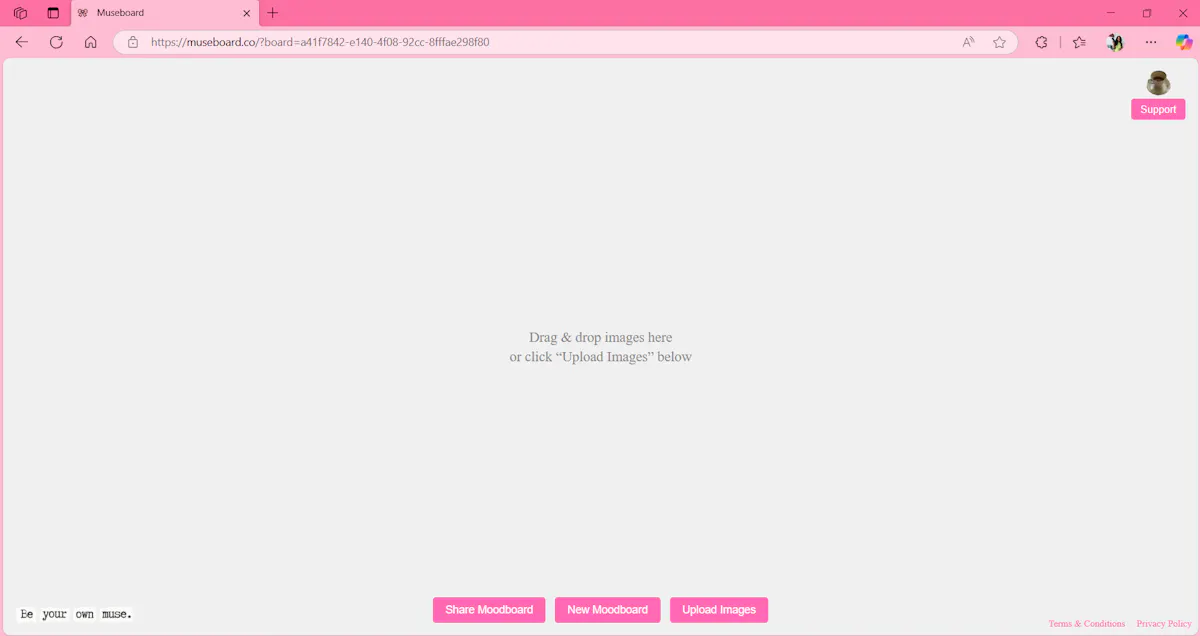
Task: Open the Terms & Conditions link
Action: click(x=1086, y=624)
